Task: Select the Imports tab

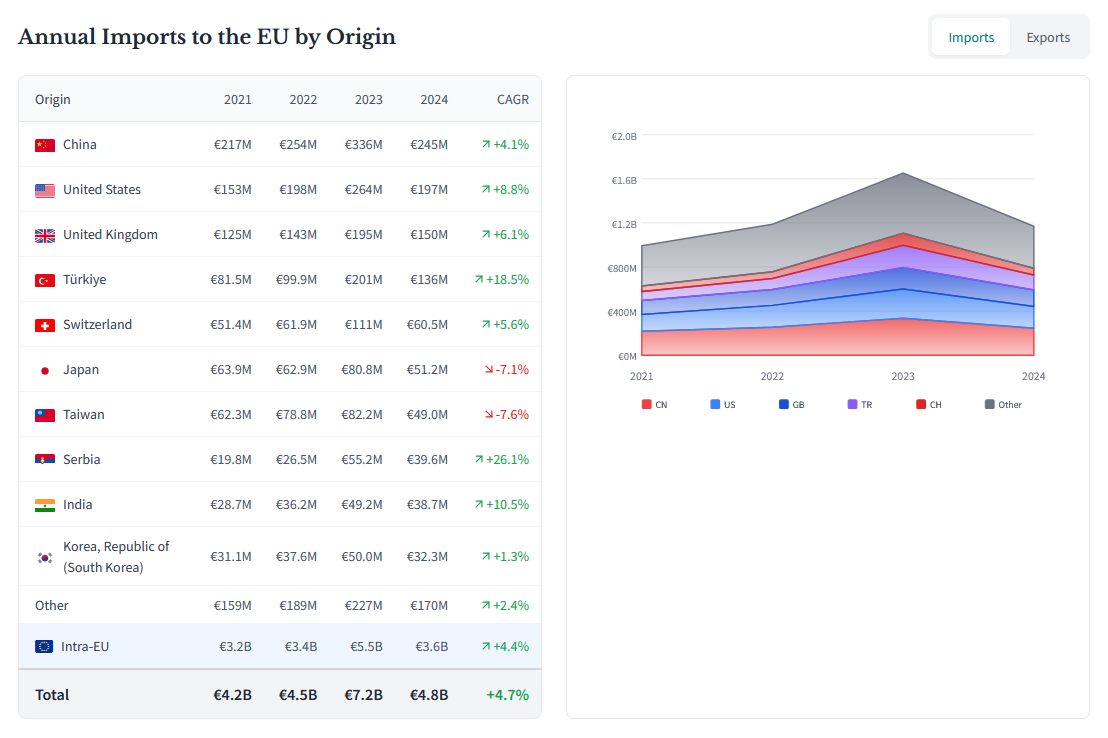Action: 970,36
